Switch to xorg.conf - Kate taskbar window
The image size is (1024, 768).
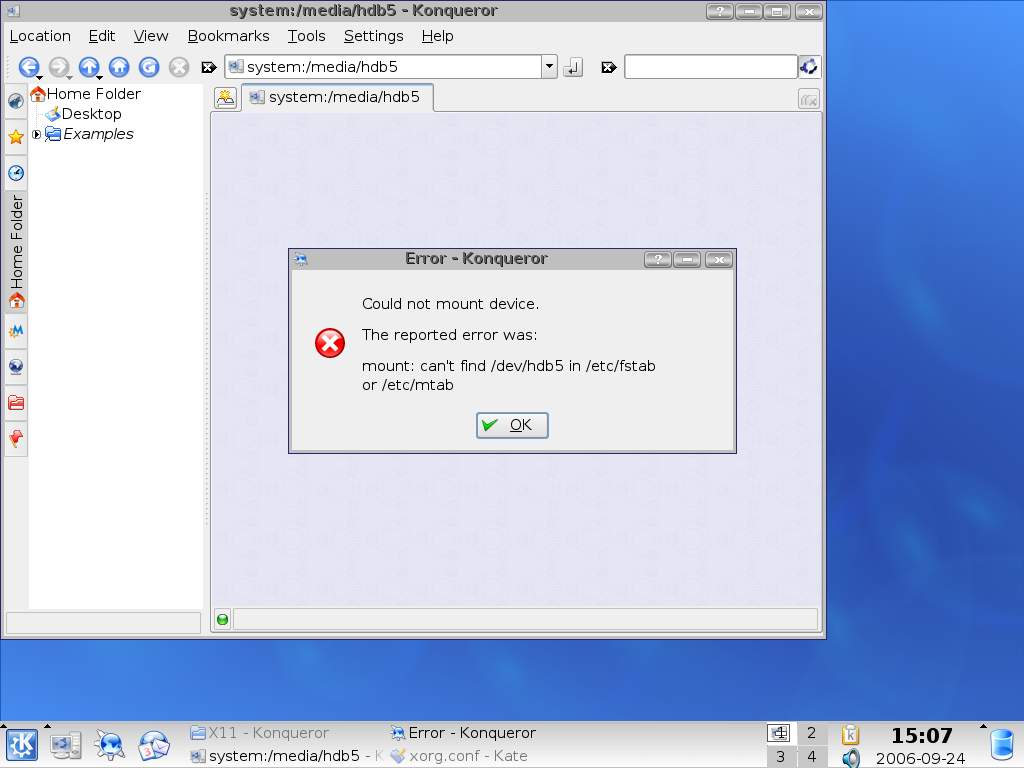[460, 756]
